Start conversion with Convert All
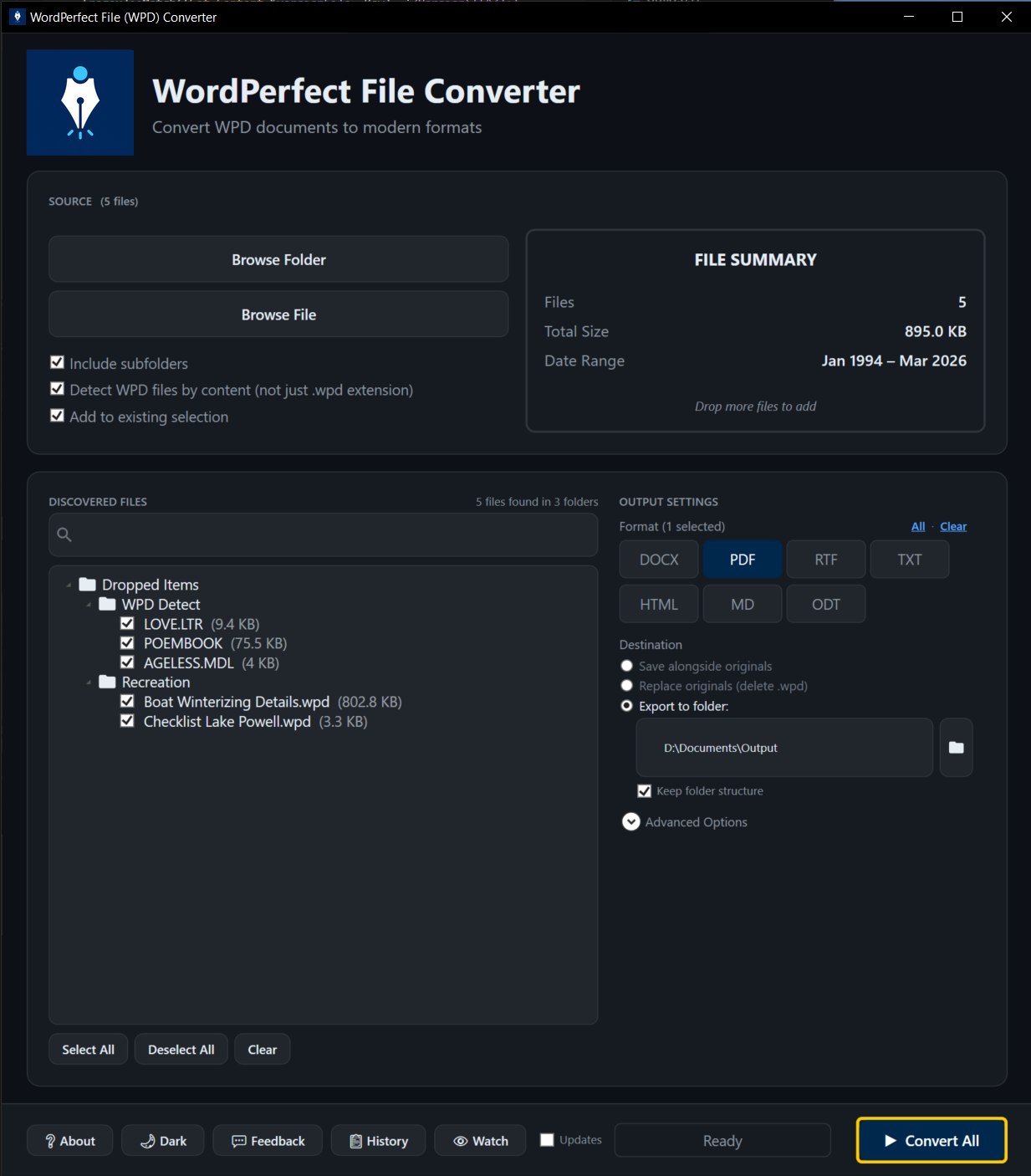Image resolution: width=1031 pixels, height=1176 pixels. click(x=931, y=1140)
